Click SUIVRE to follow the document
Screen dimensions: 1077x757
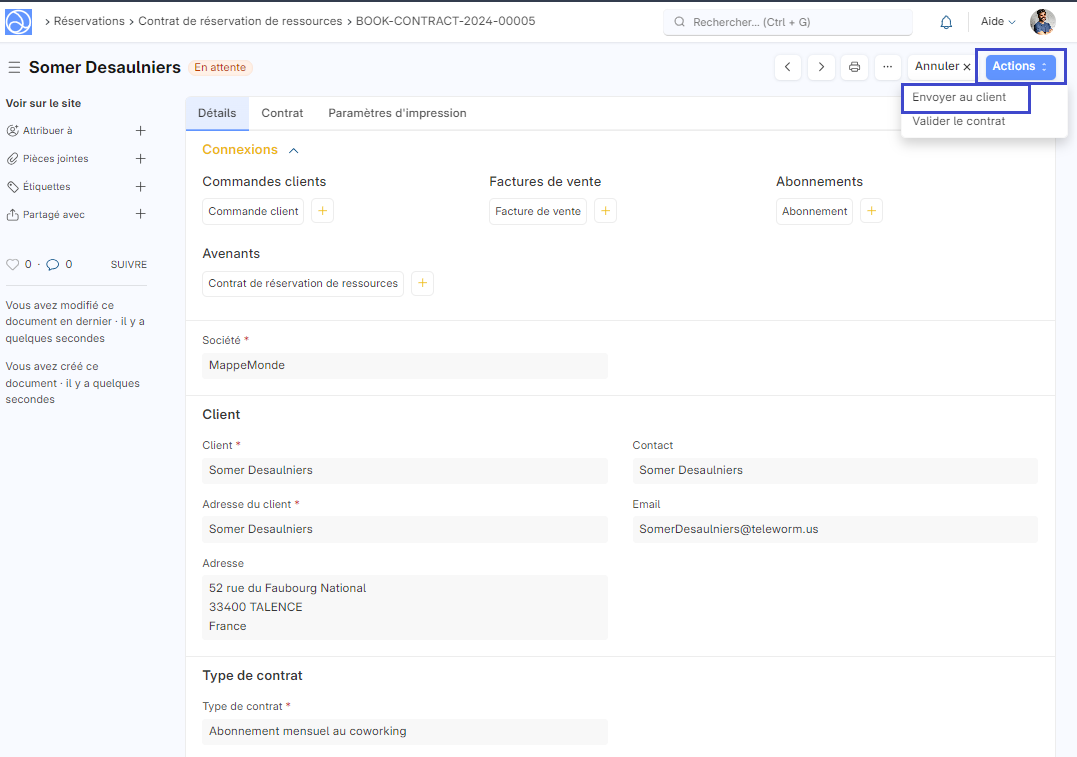coord(128,265)
